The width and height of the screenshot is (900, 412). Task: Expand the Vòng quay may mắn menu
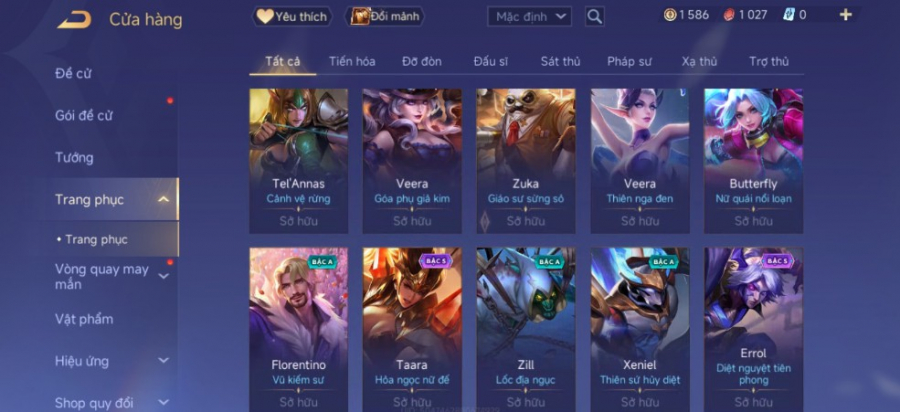(x=164, y=277)
